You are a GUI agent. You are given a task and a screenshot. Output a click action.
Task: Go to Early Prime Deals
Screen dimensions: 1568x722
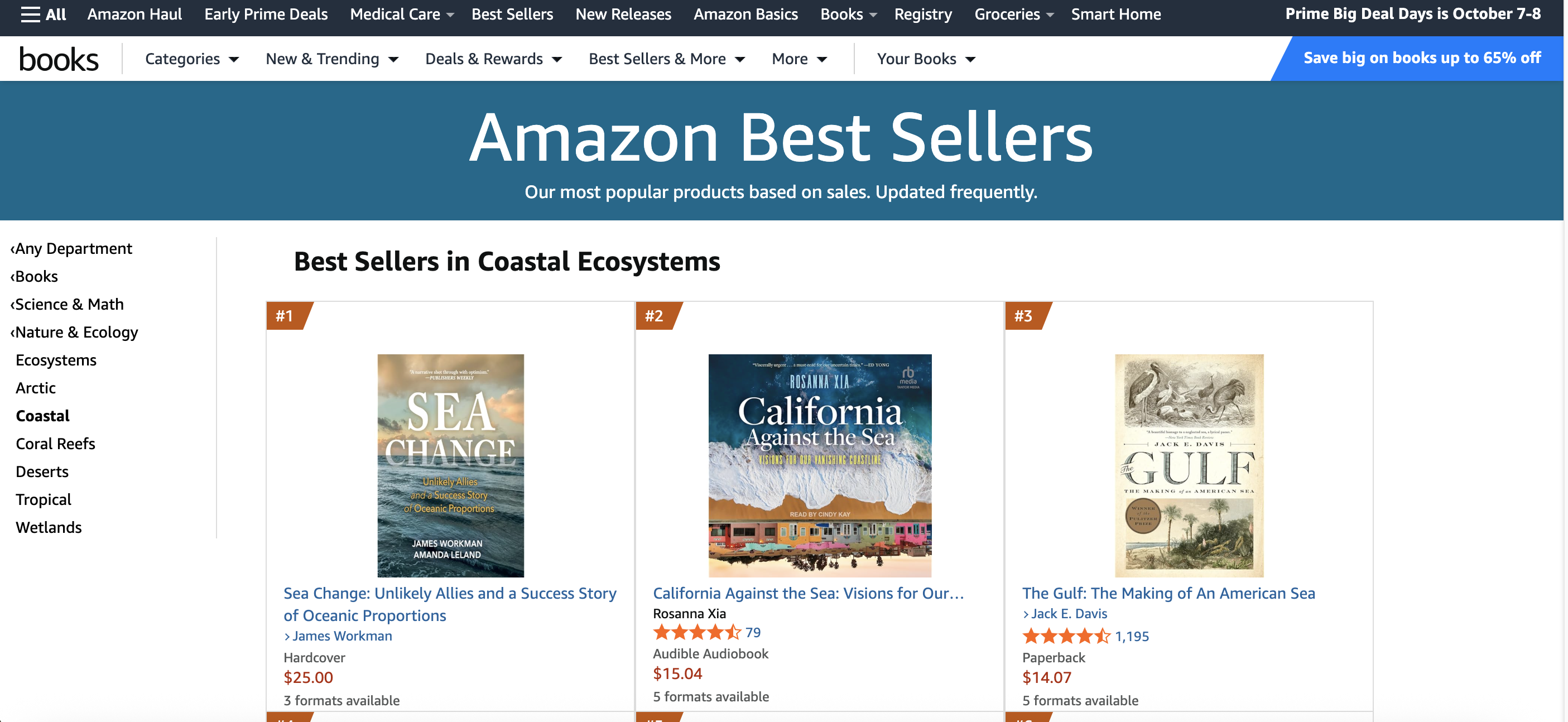(266, 14)
